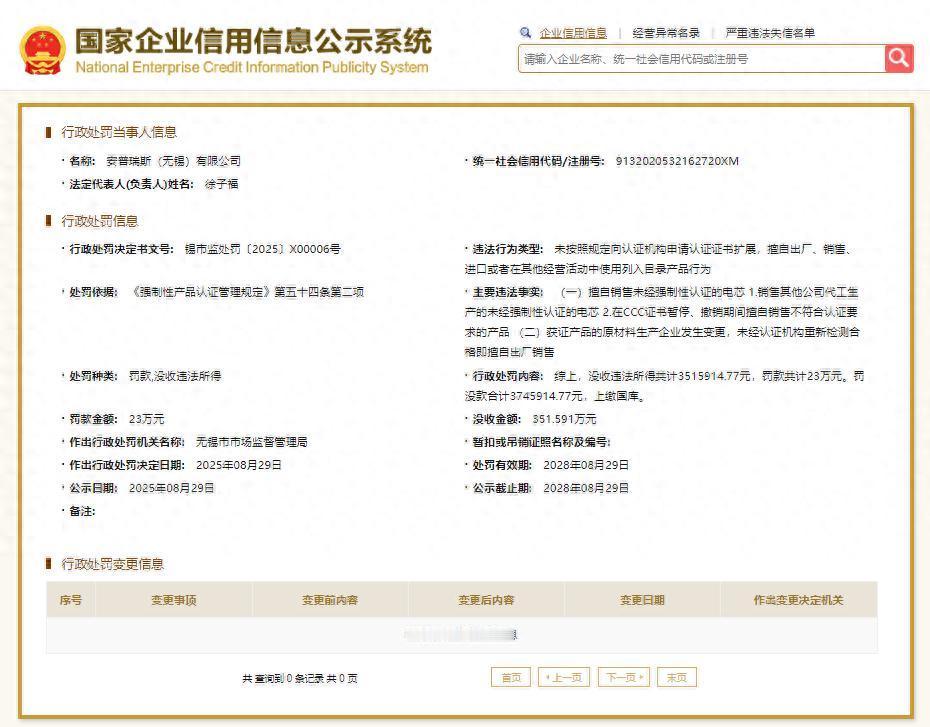Screen dimensions: 930x727
Task: Select decision date 2025年08月29日 beside 作出行政处罚决定日期
Action: click(239, 465)
